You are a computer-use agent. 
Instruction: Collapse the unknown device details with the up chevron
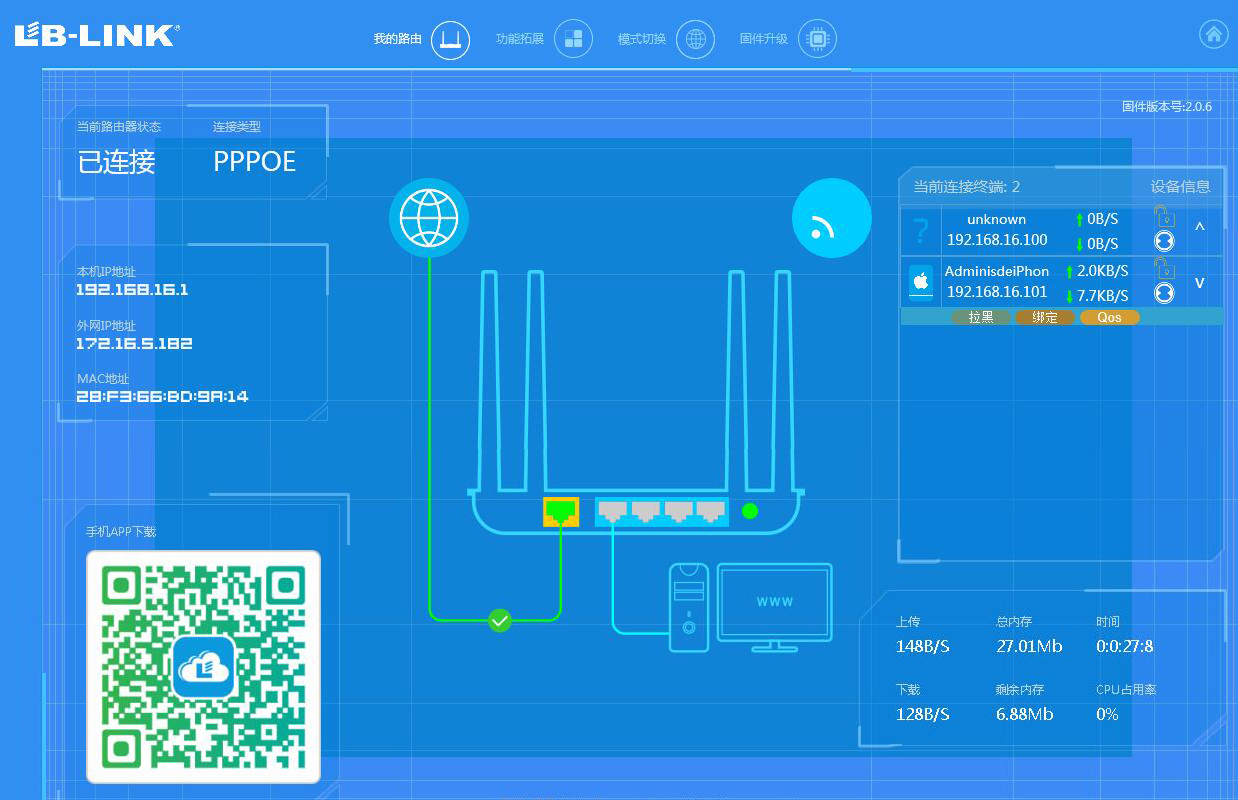click(x=1199, y=227)
